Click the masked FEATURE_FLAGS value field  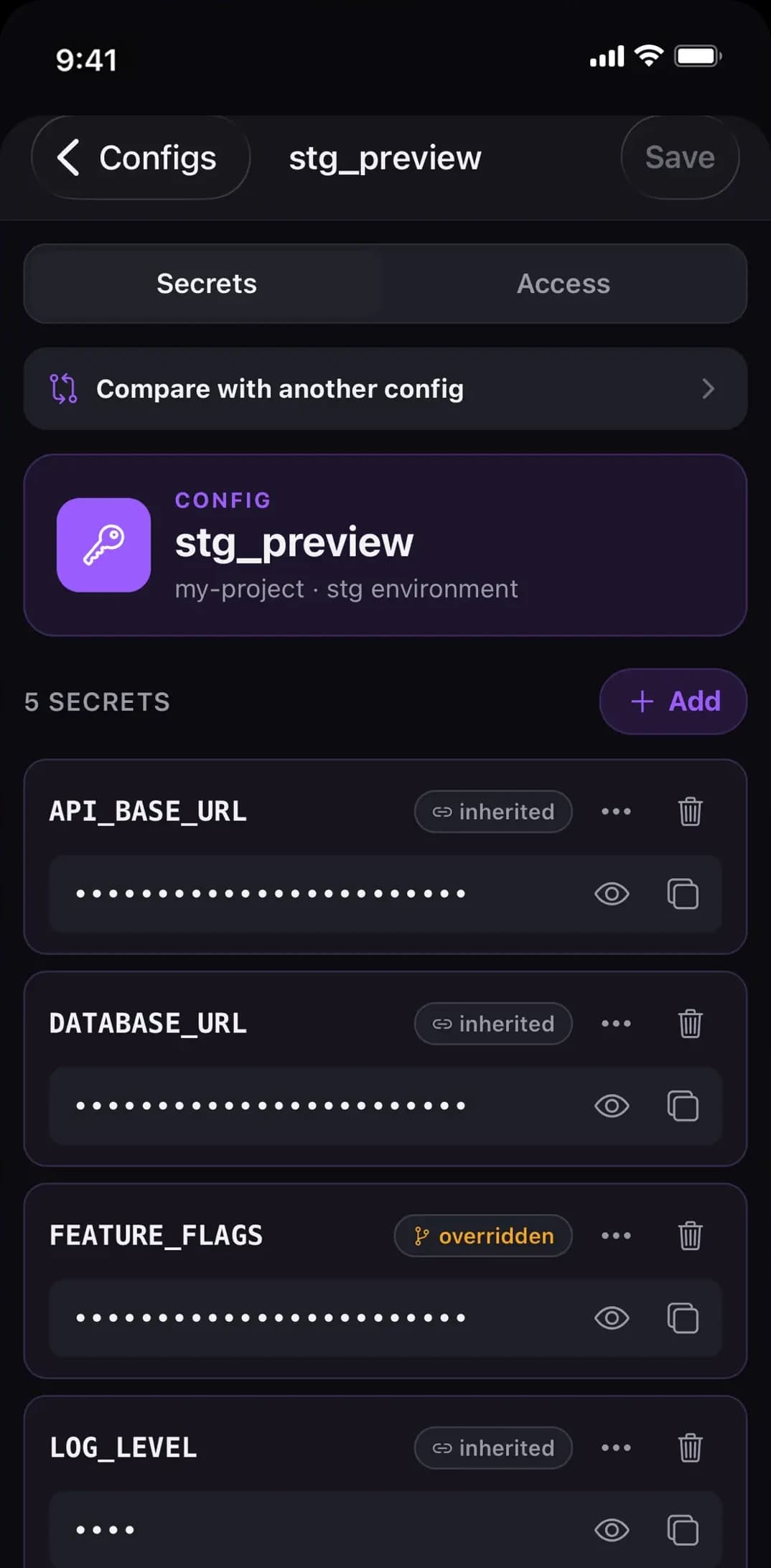tap(385, 1317)
